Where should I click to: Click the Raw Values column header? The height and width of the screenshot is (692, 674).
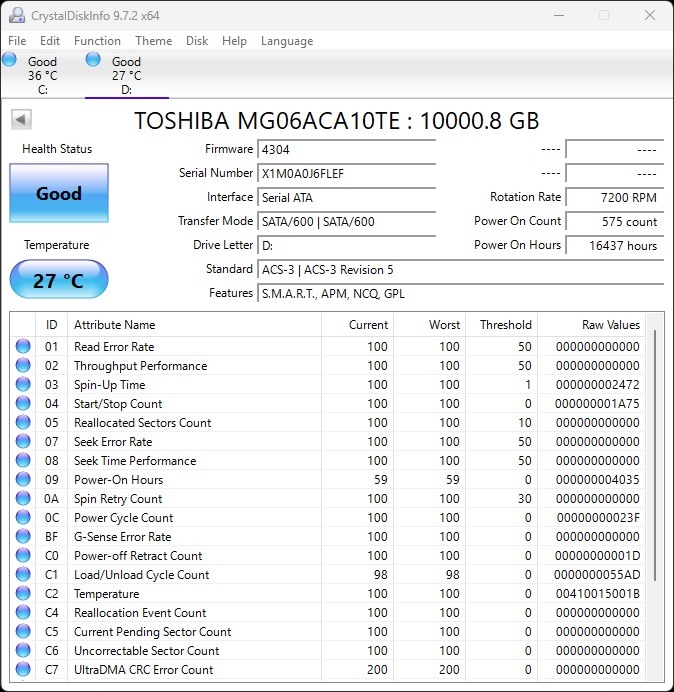[x=591, y=325]
